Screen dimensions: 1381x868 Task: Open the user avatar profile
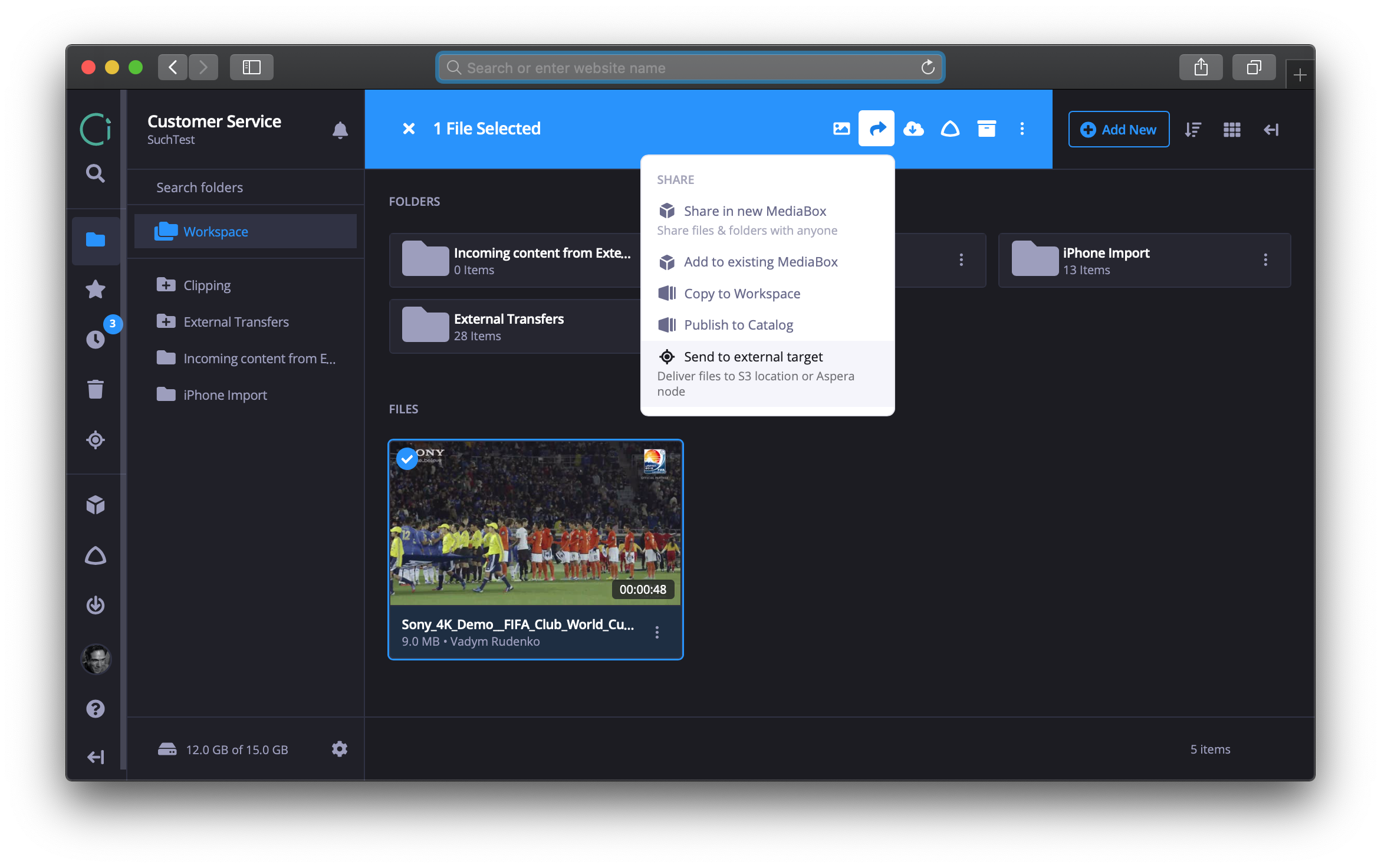click(x=96, y=659)
